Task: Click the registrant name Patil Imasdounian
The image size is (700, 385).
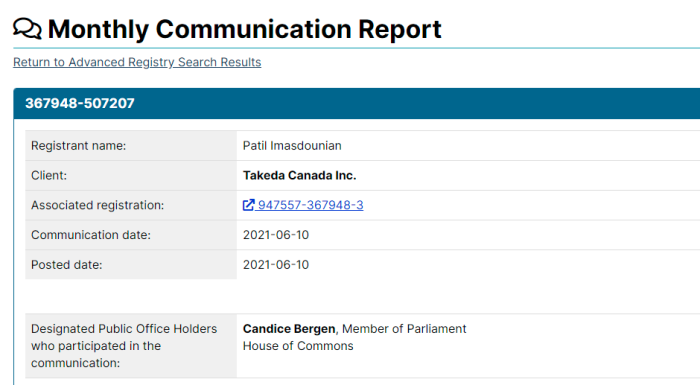Action: pos(292,146)
